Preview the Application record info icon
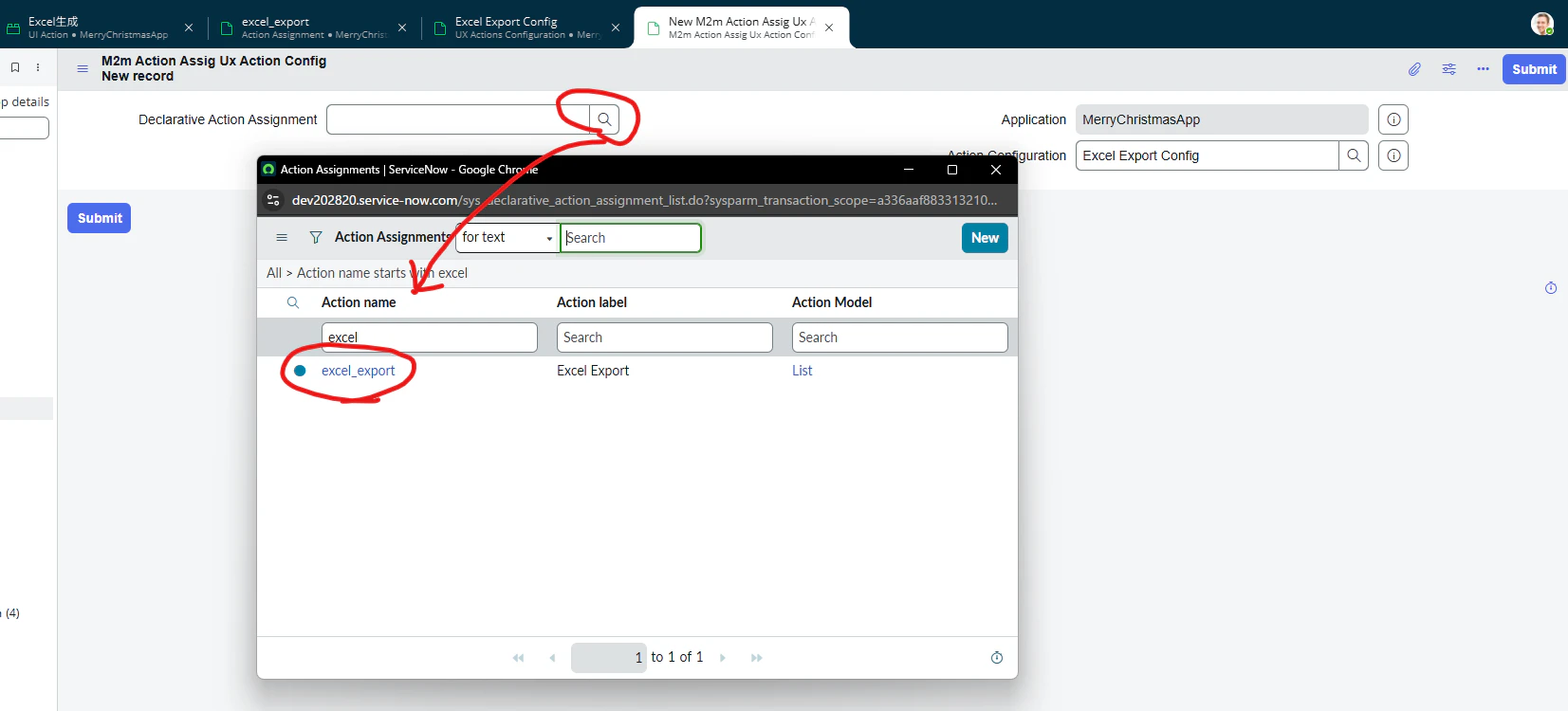 1393,119
